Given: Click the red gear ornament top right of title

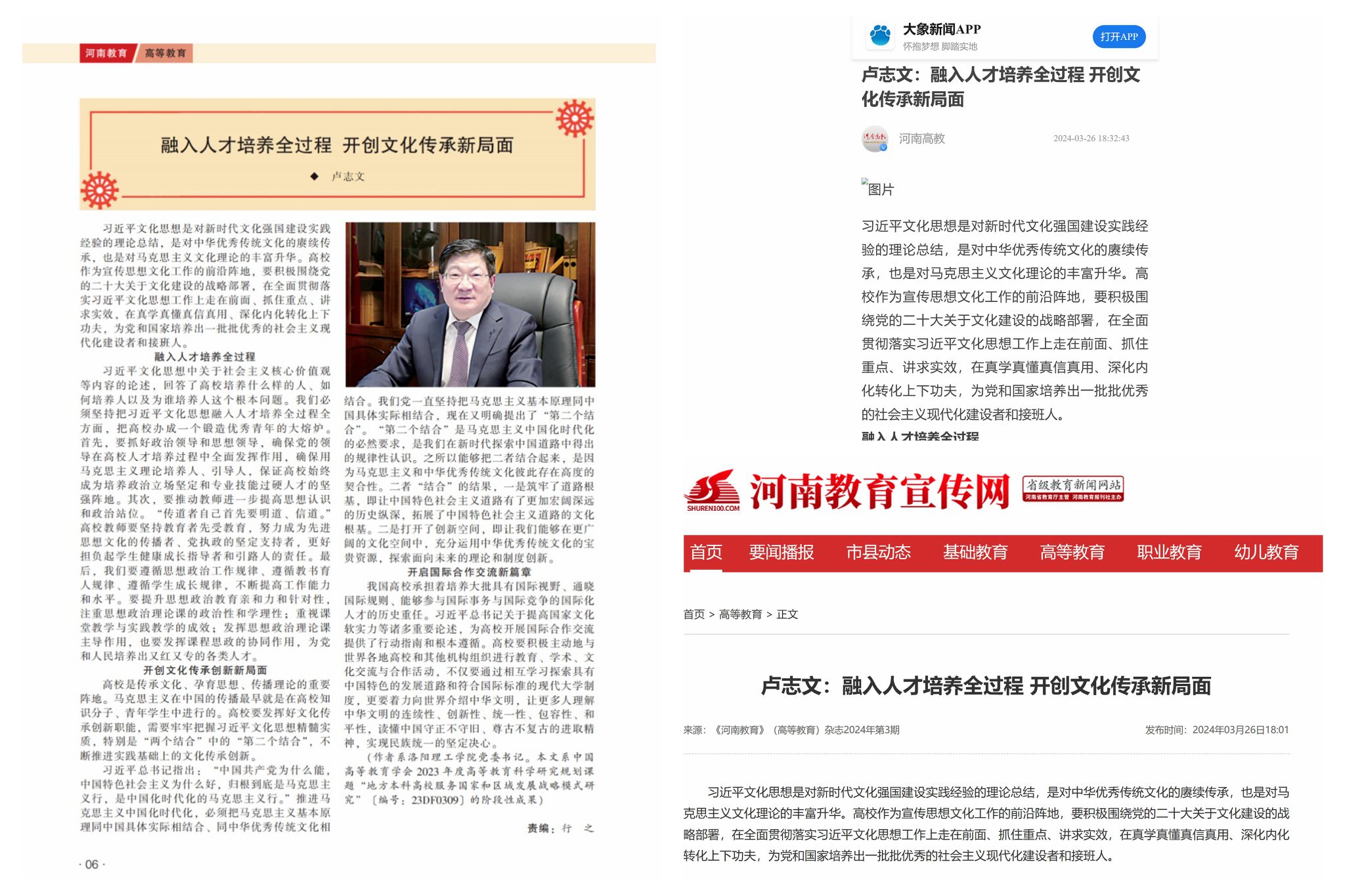Looking at the screenshot, I should [574, 119].
